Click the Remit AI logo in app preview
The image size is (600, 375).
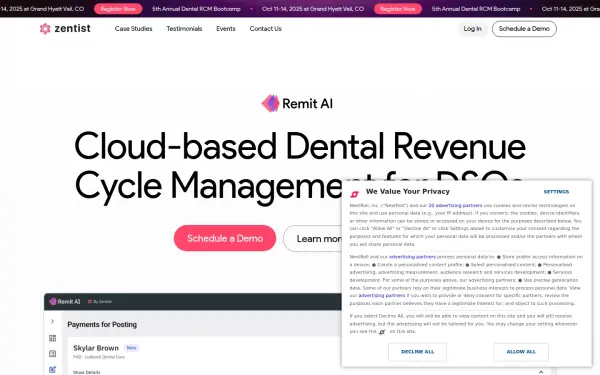tap(65, 302)
